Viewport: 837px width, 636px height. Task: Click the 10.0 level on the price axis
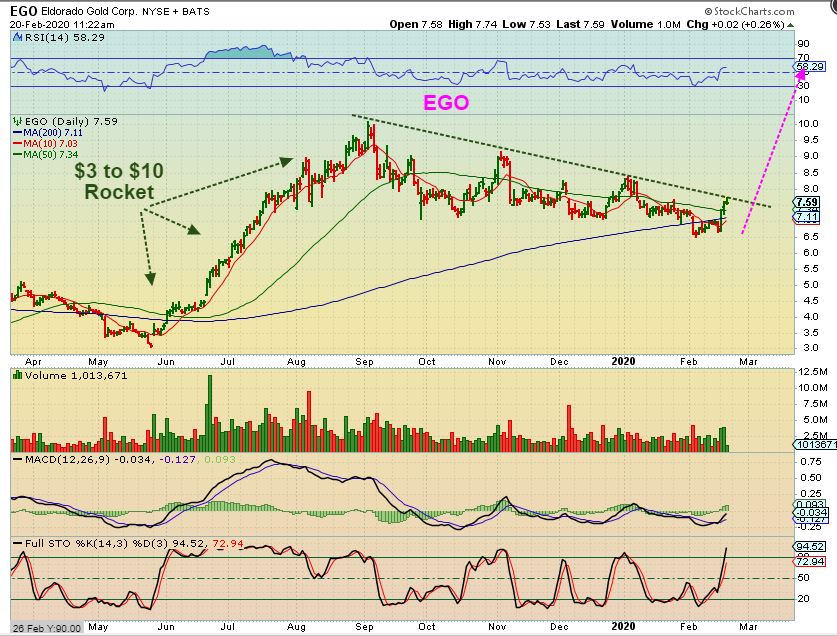pyautogui.click(x=808, y=123)
